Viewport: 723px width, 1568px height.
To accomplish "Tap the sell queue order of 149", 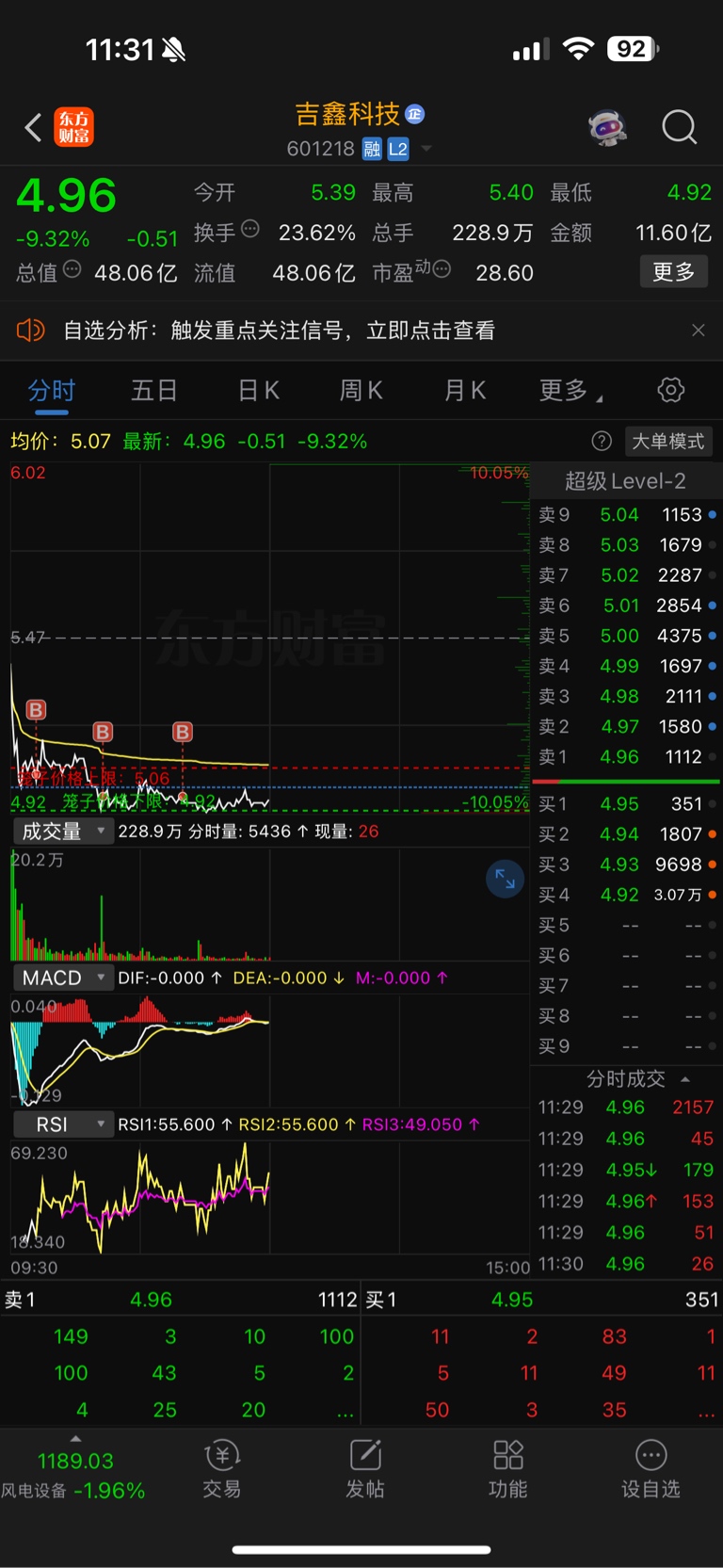I will click(x=71, y=1336).
